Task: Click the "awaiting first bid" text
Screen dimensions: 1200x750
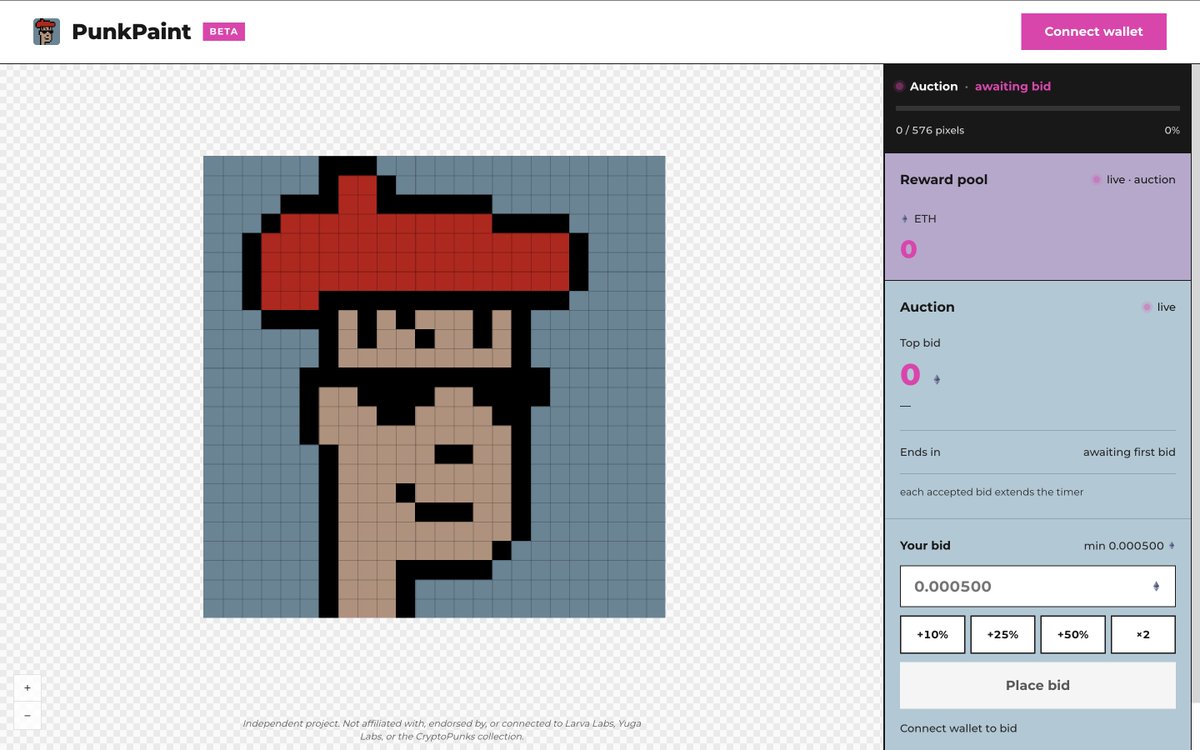Action: (x=1129, y=452)
